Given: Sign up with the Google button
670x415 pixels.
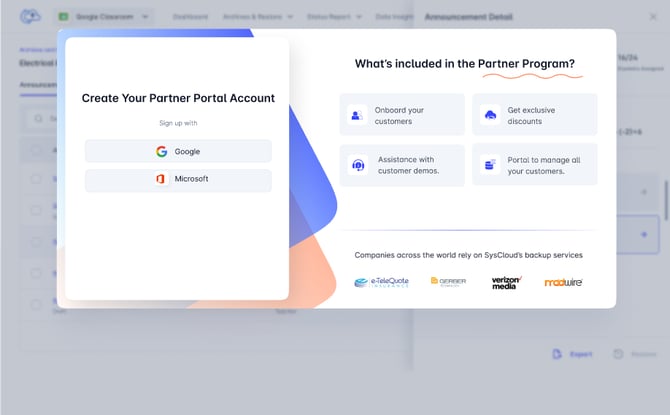Looking at the screenshot, I should point(178,151).
